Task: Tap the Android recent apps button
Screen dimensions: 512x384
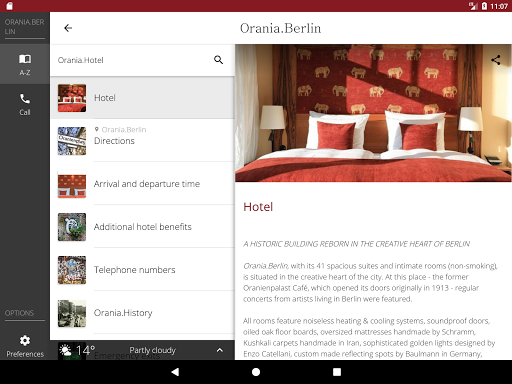Action: coord(337,372)
